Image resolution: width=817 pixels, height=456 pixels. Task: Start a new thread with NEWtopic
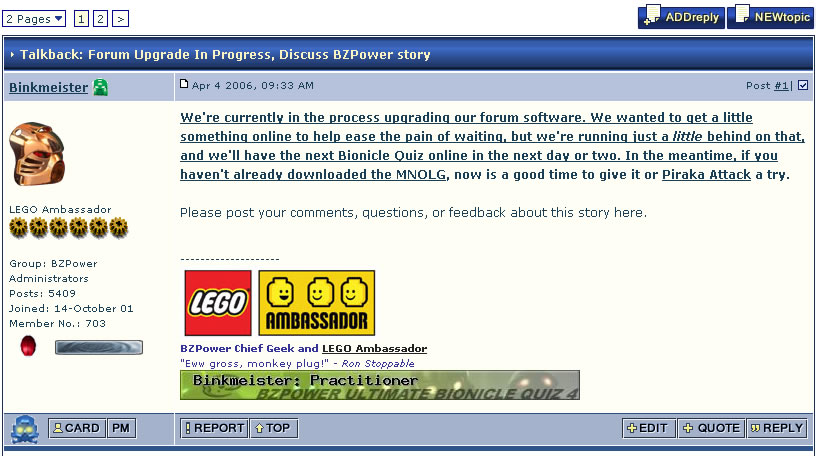[770, 17]
